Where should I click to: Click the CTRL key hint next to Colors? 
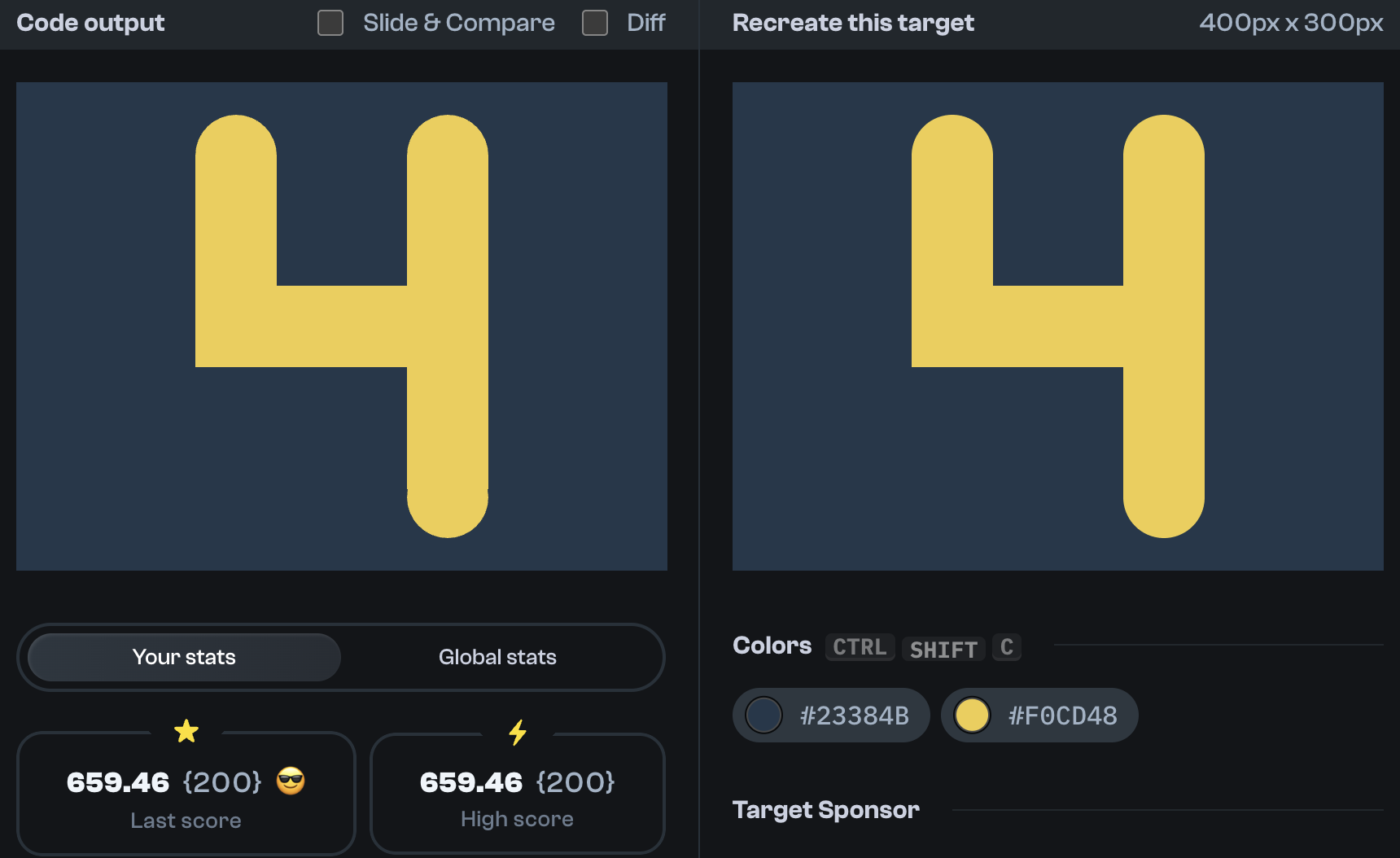860,647
